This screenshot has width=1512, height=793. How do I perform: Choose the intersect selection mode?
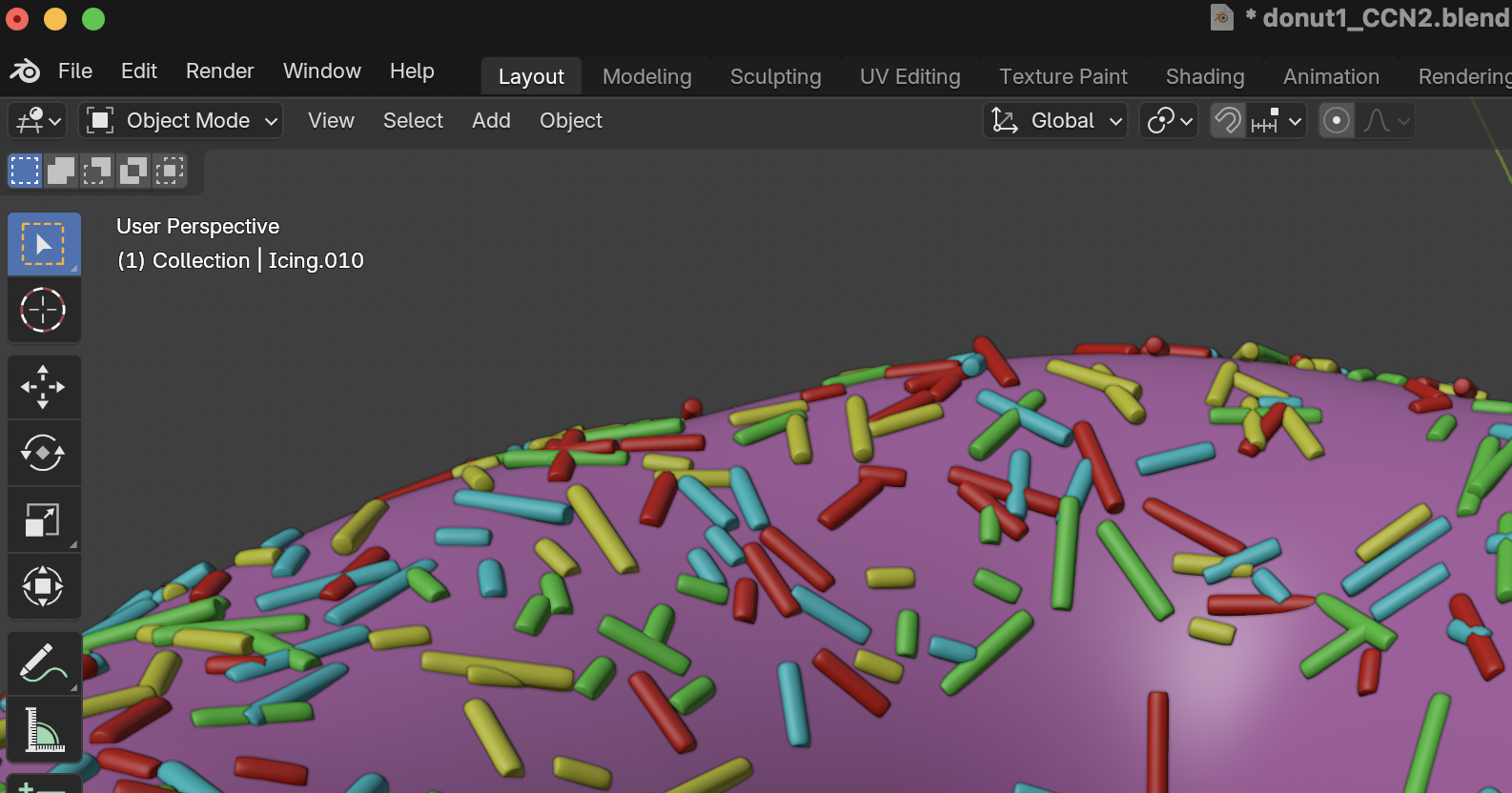point(170,171)
